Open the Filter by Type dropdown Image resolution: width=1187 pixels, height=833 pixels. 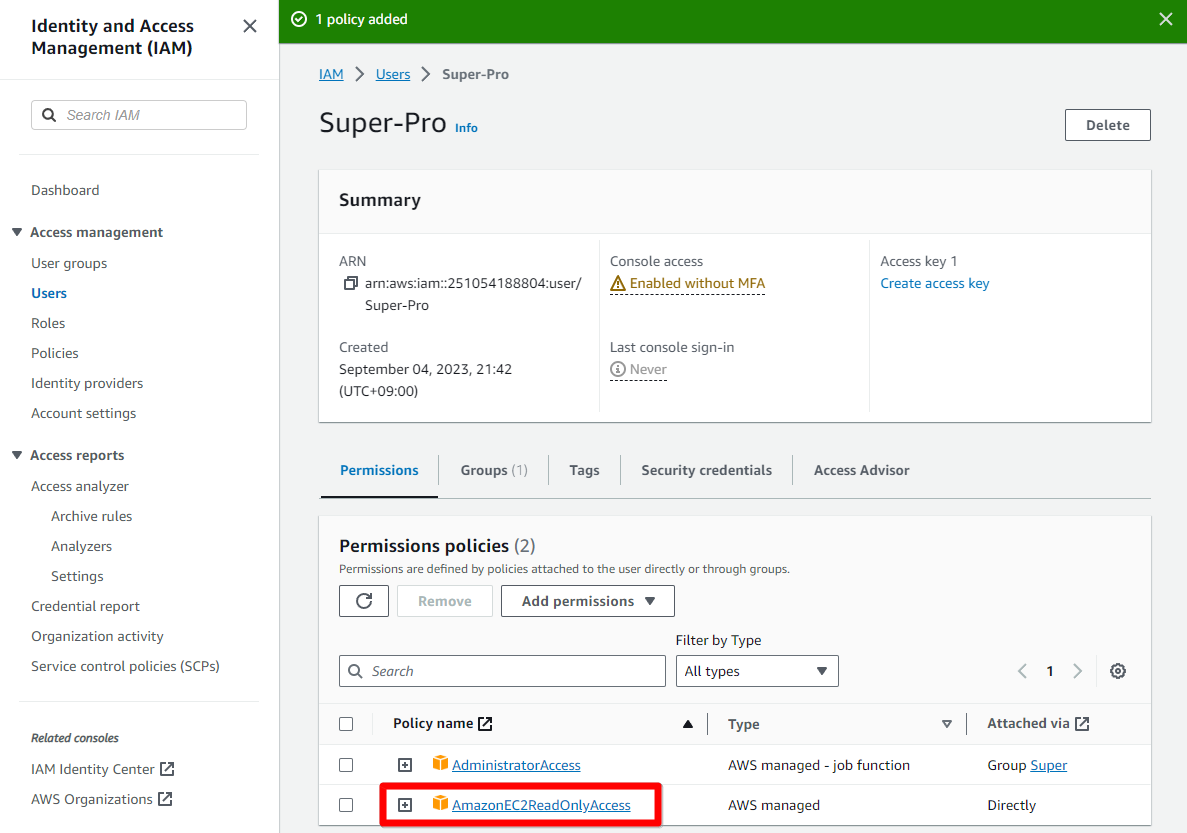pyautogui.click(x=757, y=671)
